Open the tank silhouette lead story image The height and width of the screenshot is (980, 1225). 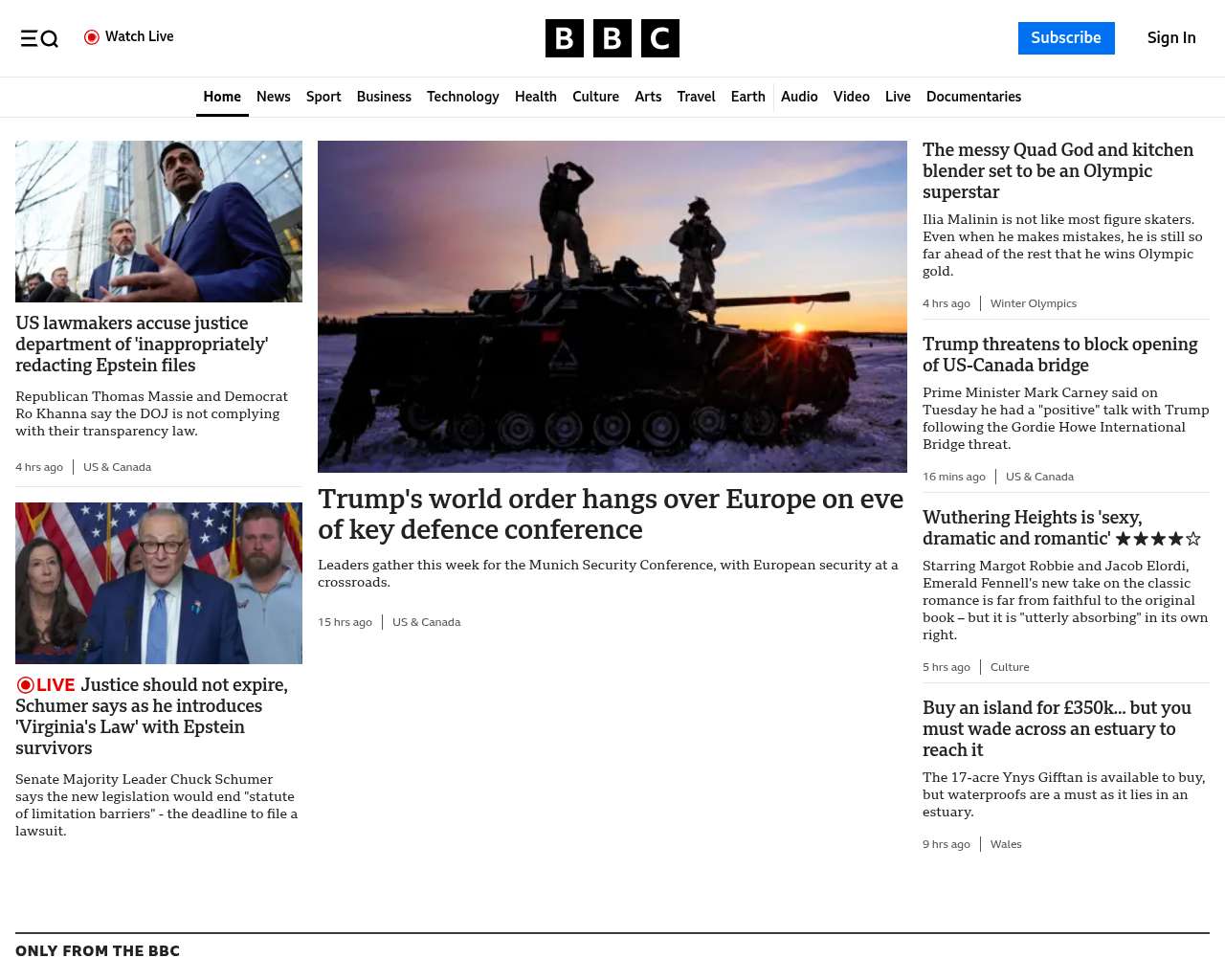pos(612,306)
